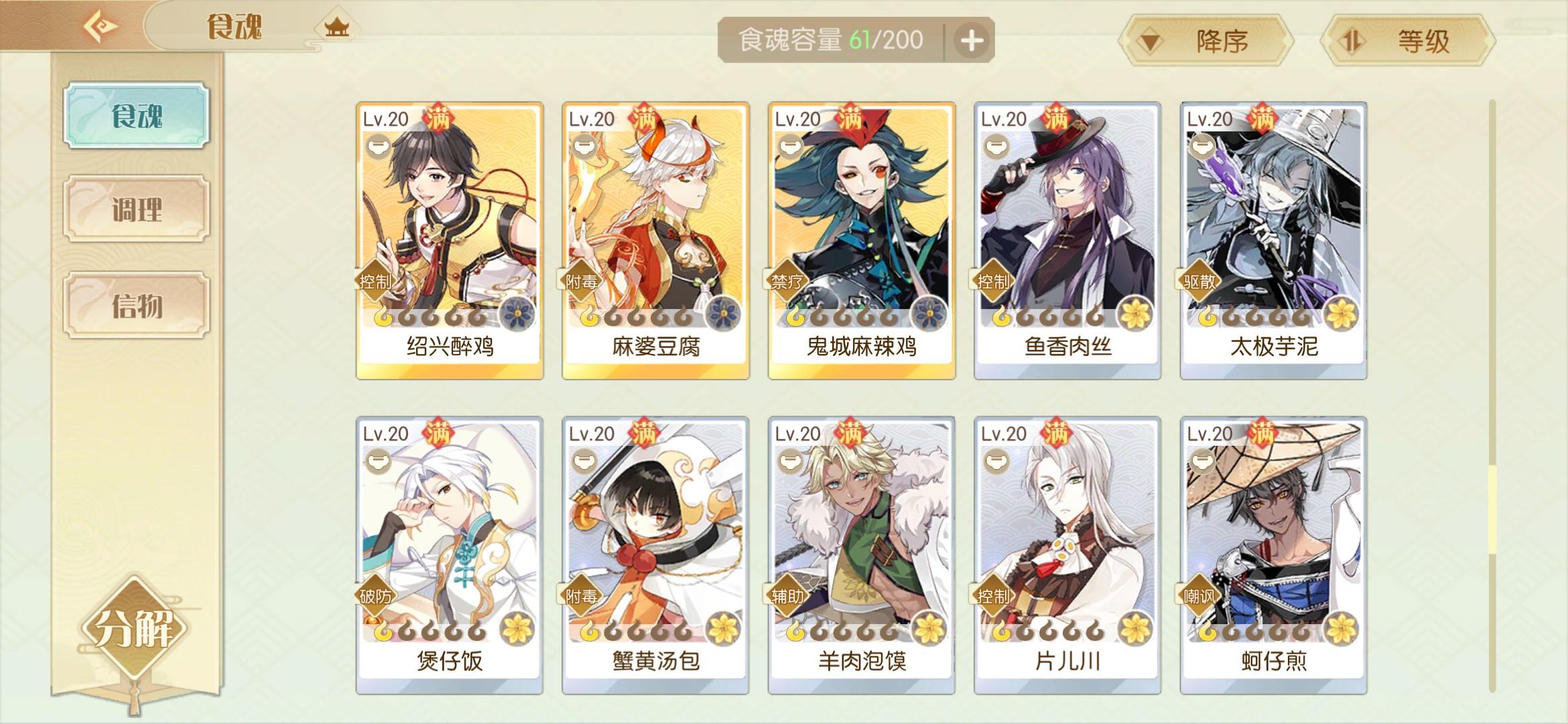
Task: Switch to the 食魂 tab
Action: (x=137, y=115)
